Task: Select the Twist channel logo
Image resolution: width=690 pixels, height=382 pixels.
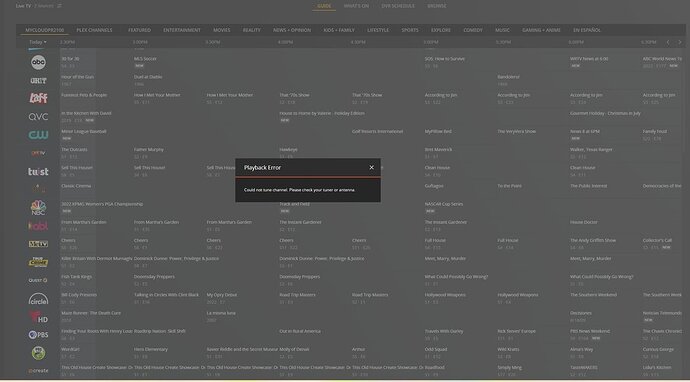Action: (x=38, y=172)
